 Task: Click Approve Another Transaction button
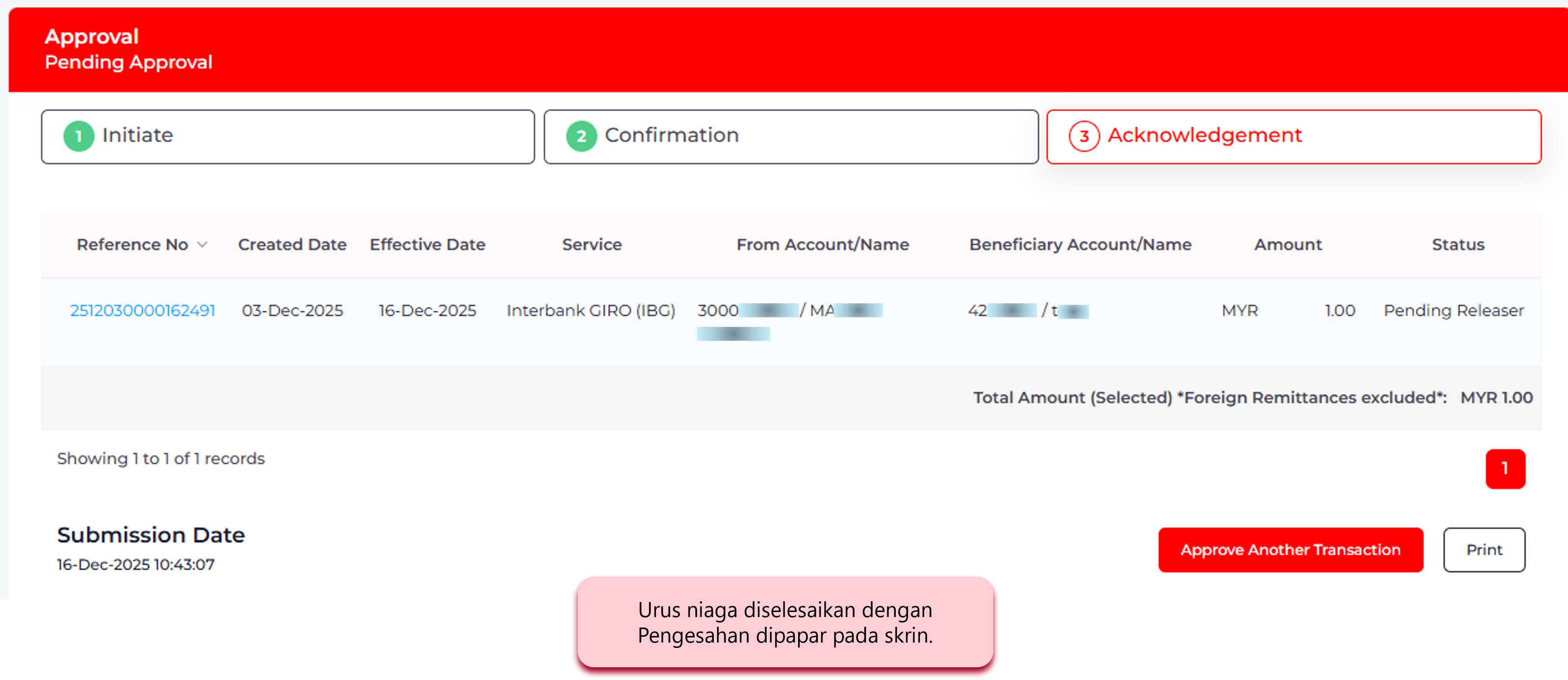(1291, 550)
